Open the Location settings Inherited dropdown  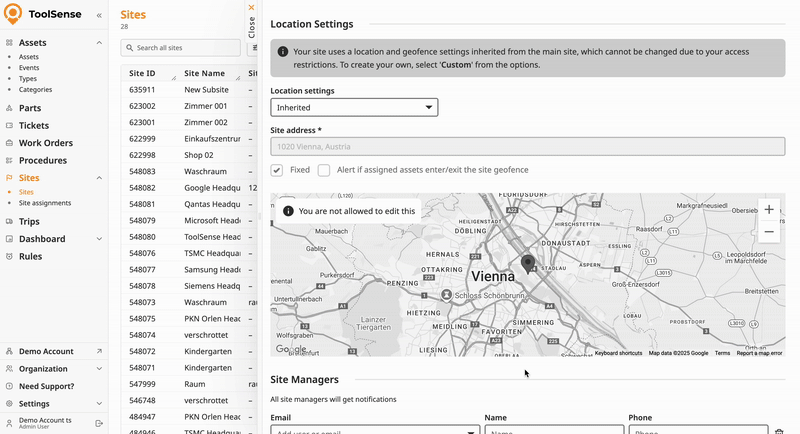354,107
